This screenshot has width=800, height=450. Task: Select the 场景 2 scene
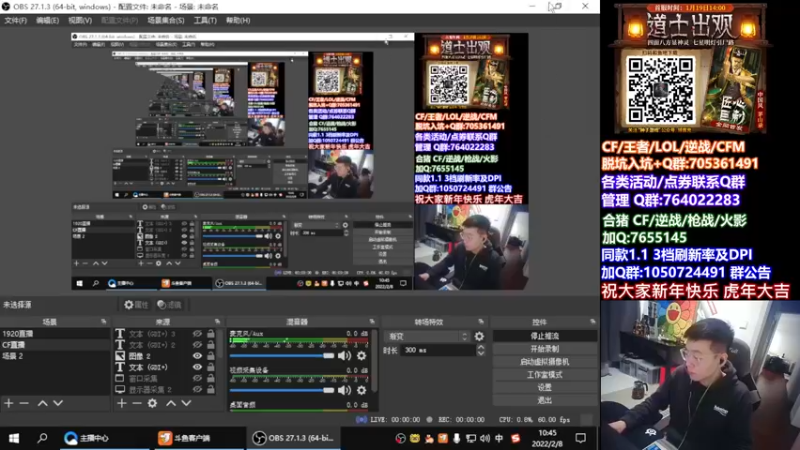pyautogui.click(x=55, y=356)
